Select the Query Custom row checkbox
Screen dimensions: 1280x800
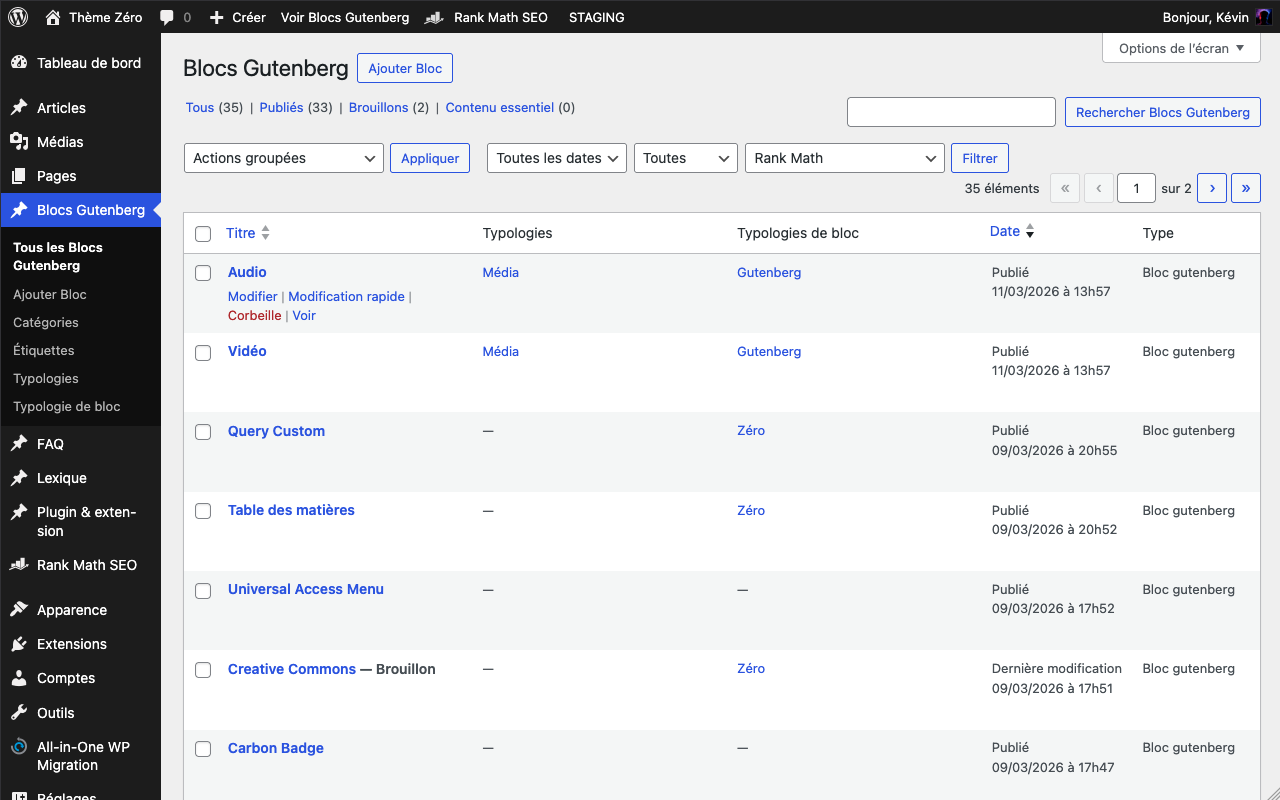click(203, 432)
